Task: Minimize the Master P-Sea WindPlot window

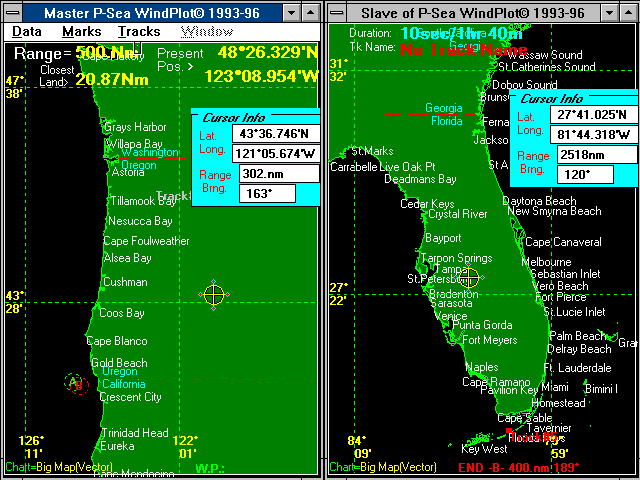Action: 291,13
